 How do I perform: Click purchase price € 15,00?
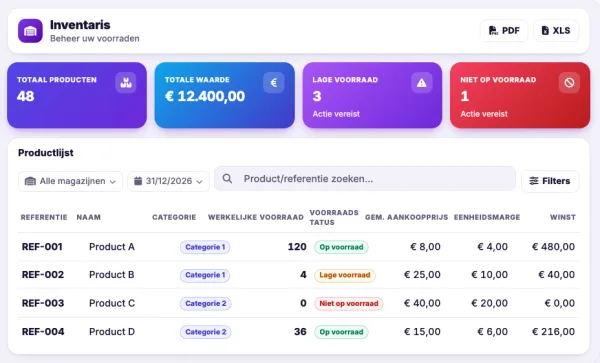click(x=422, y=332)
